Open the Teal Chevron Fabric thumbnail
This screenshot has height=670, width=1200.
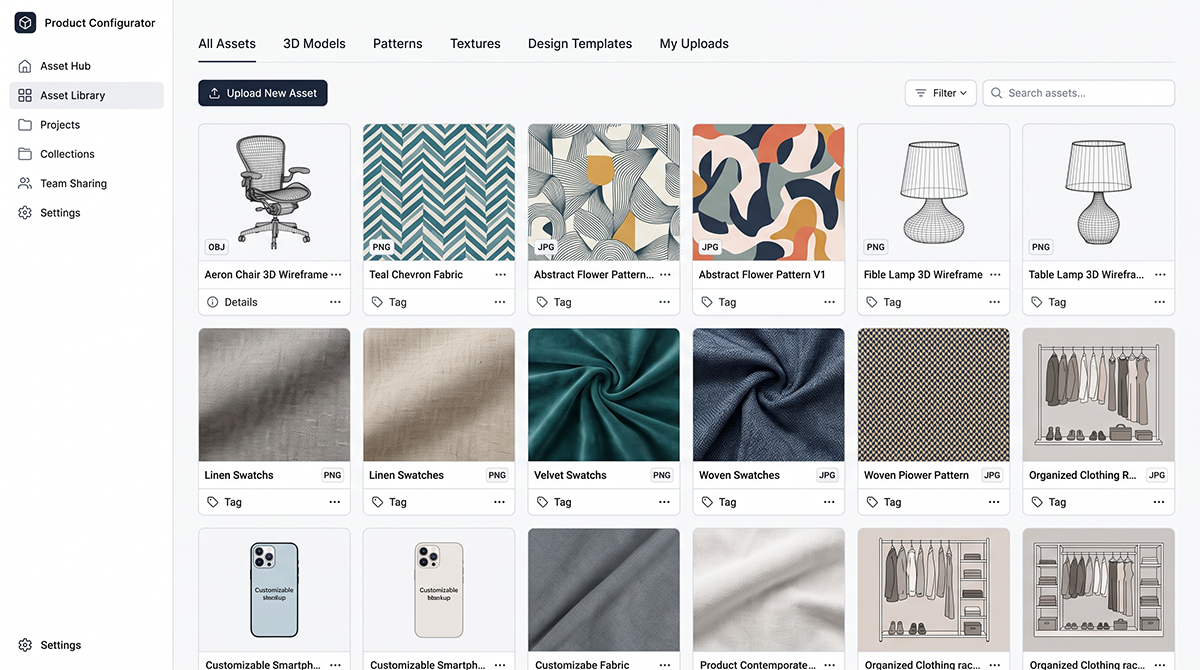coord(439,192)
